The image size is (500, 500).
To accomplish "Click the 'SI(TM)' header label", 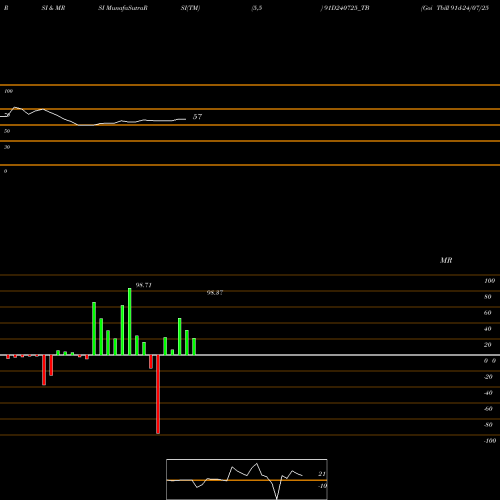I will point(190,8).
